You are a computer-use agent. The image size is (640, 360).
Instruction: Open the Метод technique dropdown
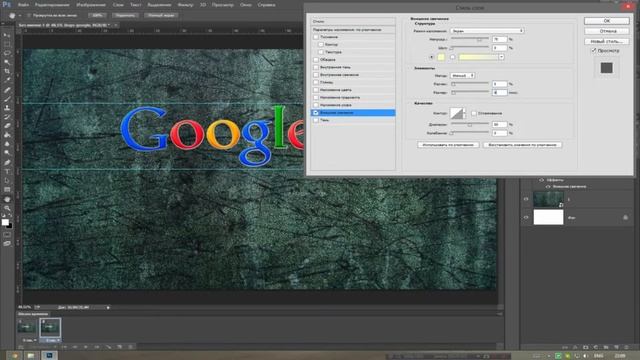coord(462,76)
